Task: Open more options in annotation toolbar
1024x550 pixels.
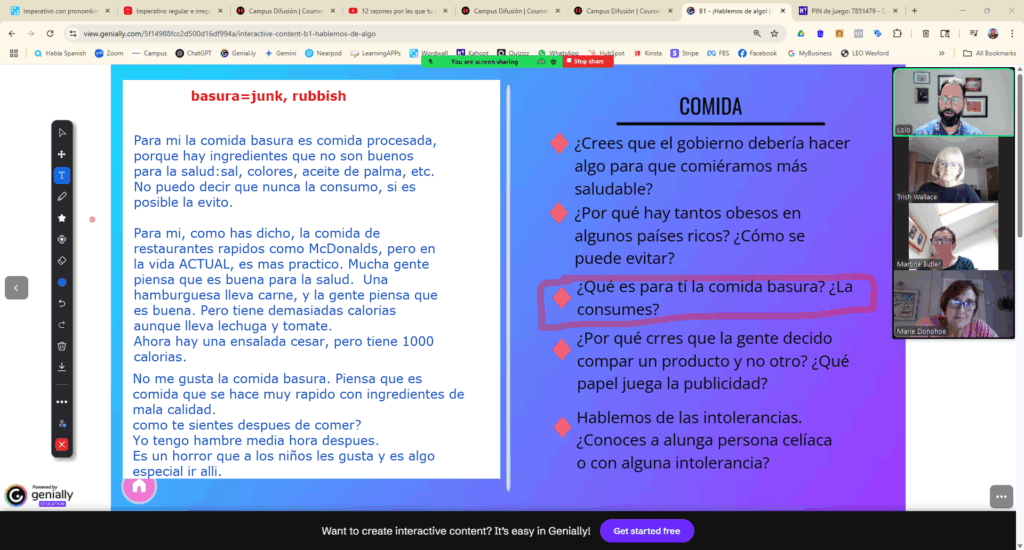Action: click(x=62, y=402)
